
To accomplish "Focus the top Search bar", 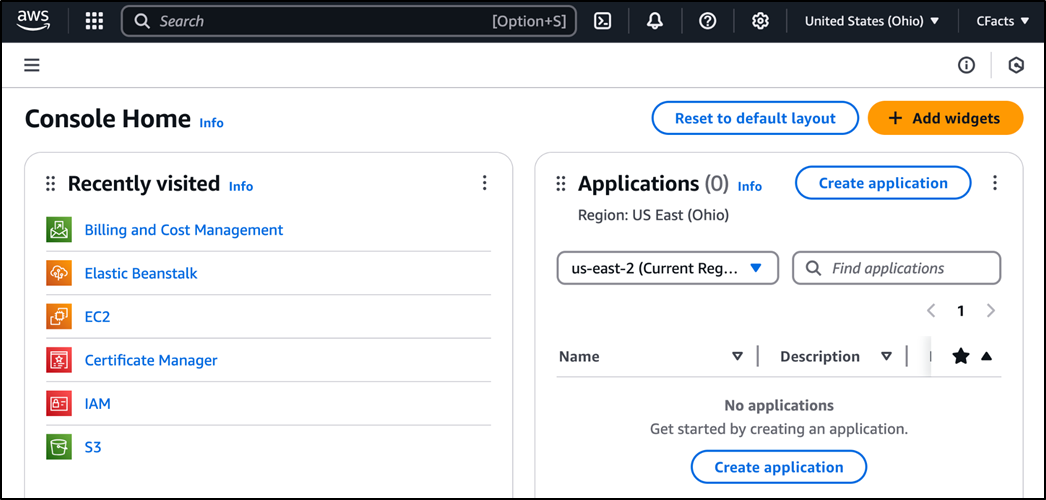I will point(349,21).
